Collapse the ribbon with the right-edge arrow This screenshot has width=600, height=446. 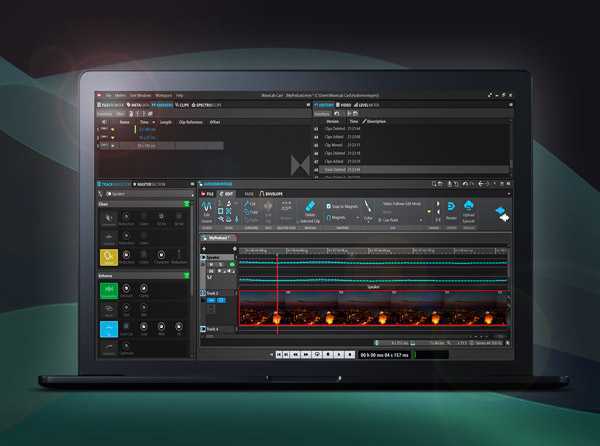[509, 194]
